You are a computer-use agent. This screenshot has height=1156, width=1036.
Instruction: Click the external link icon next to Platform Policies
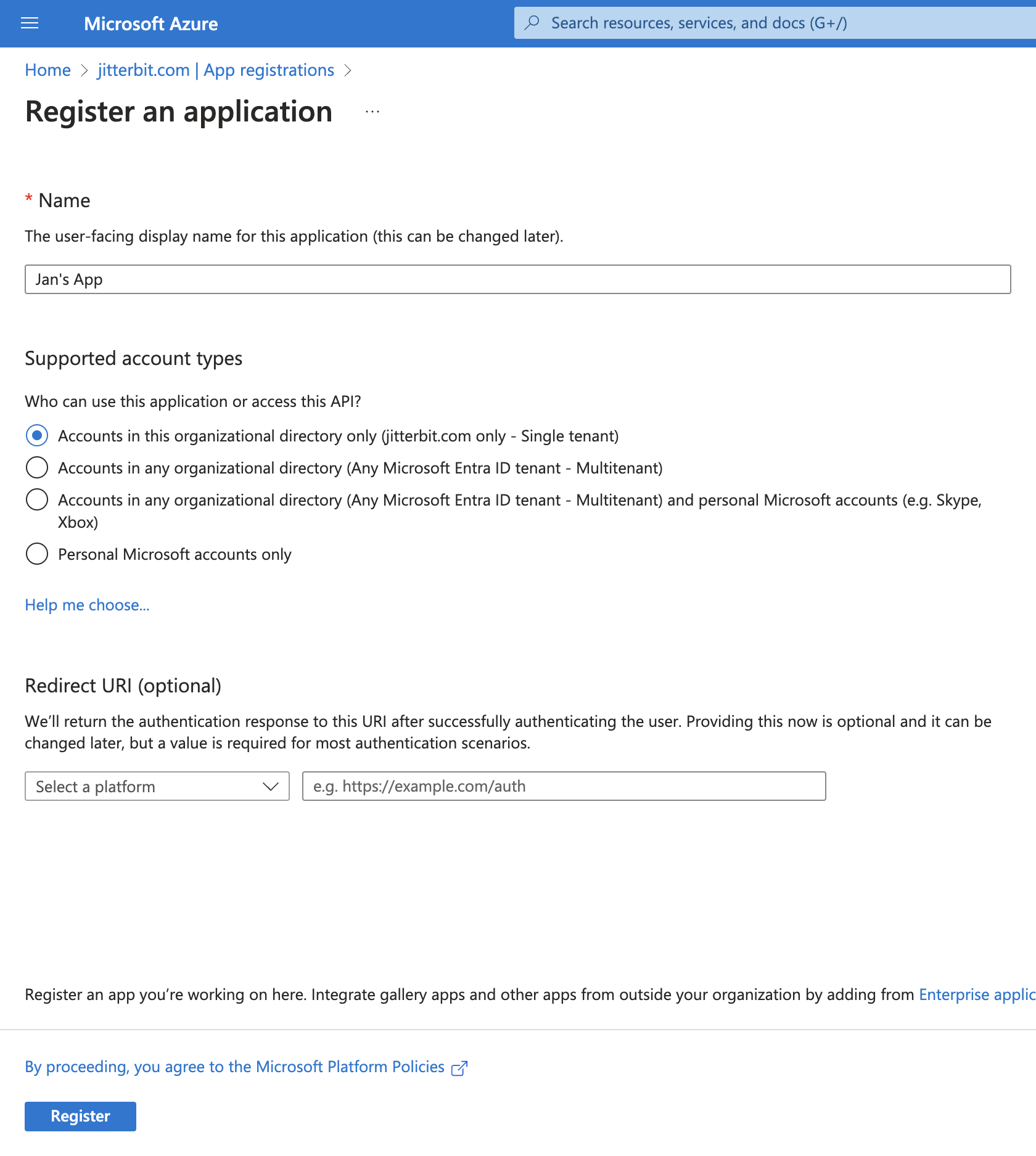click(459, 1066)
